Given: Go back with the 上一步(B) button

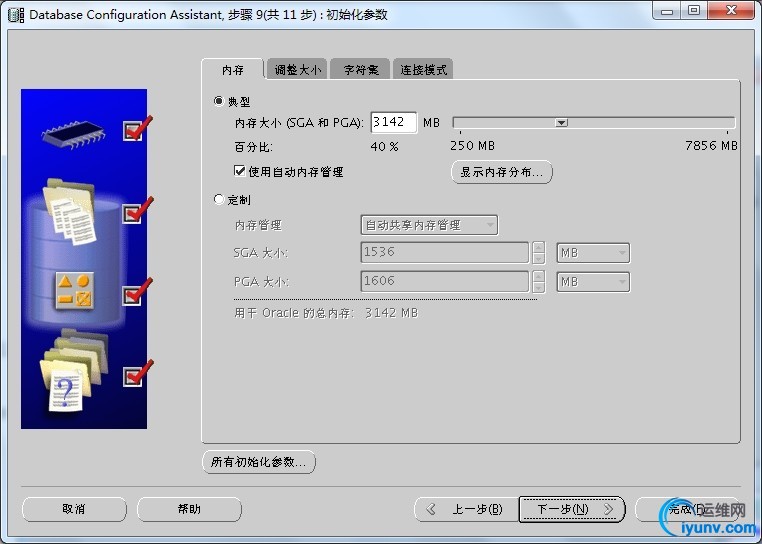Looking at the screenshot, I should (467, 509).
